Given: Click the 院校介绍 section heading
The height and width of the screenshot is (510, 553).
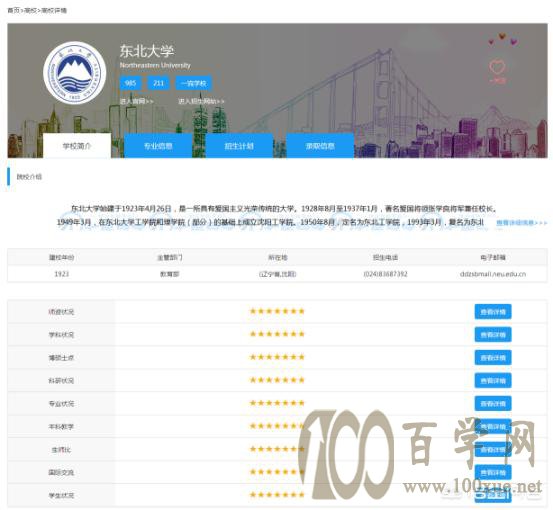Looking at the screenshot, I should tap(29, 177).
